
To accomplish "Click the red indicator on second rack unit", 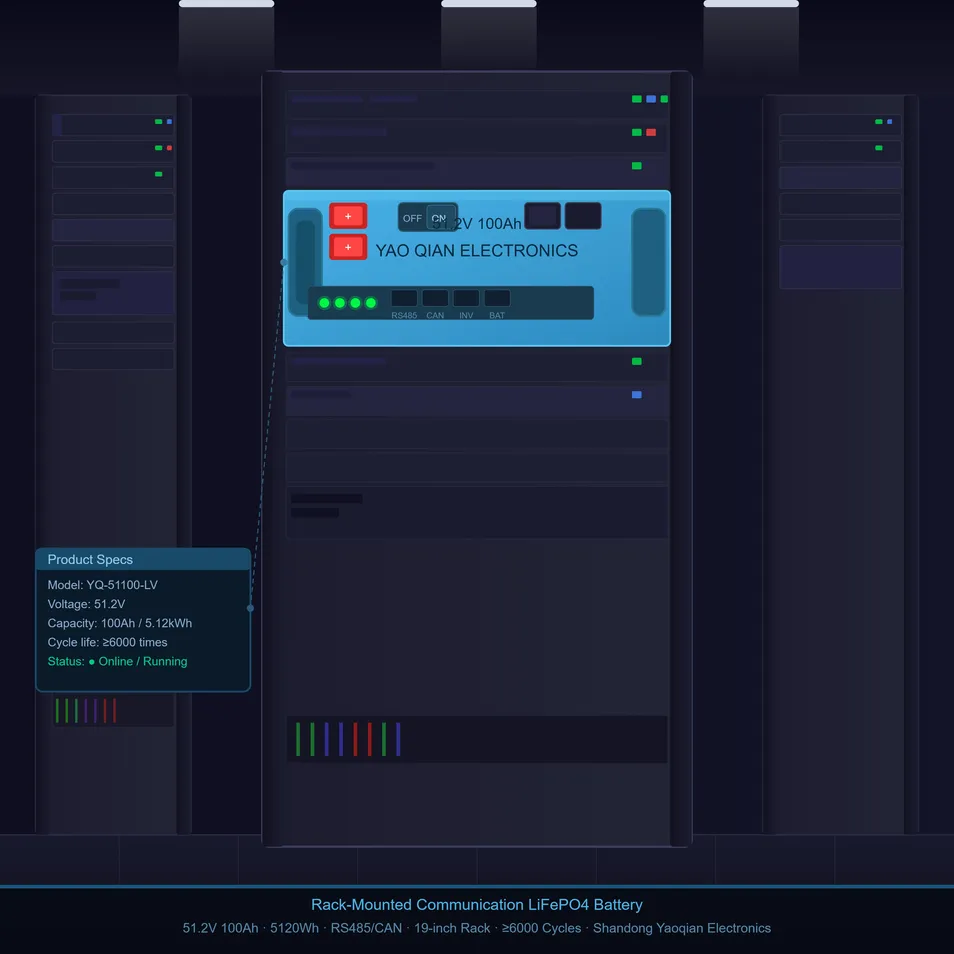I will pyautogui.click(x=651, y=132).
